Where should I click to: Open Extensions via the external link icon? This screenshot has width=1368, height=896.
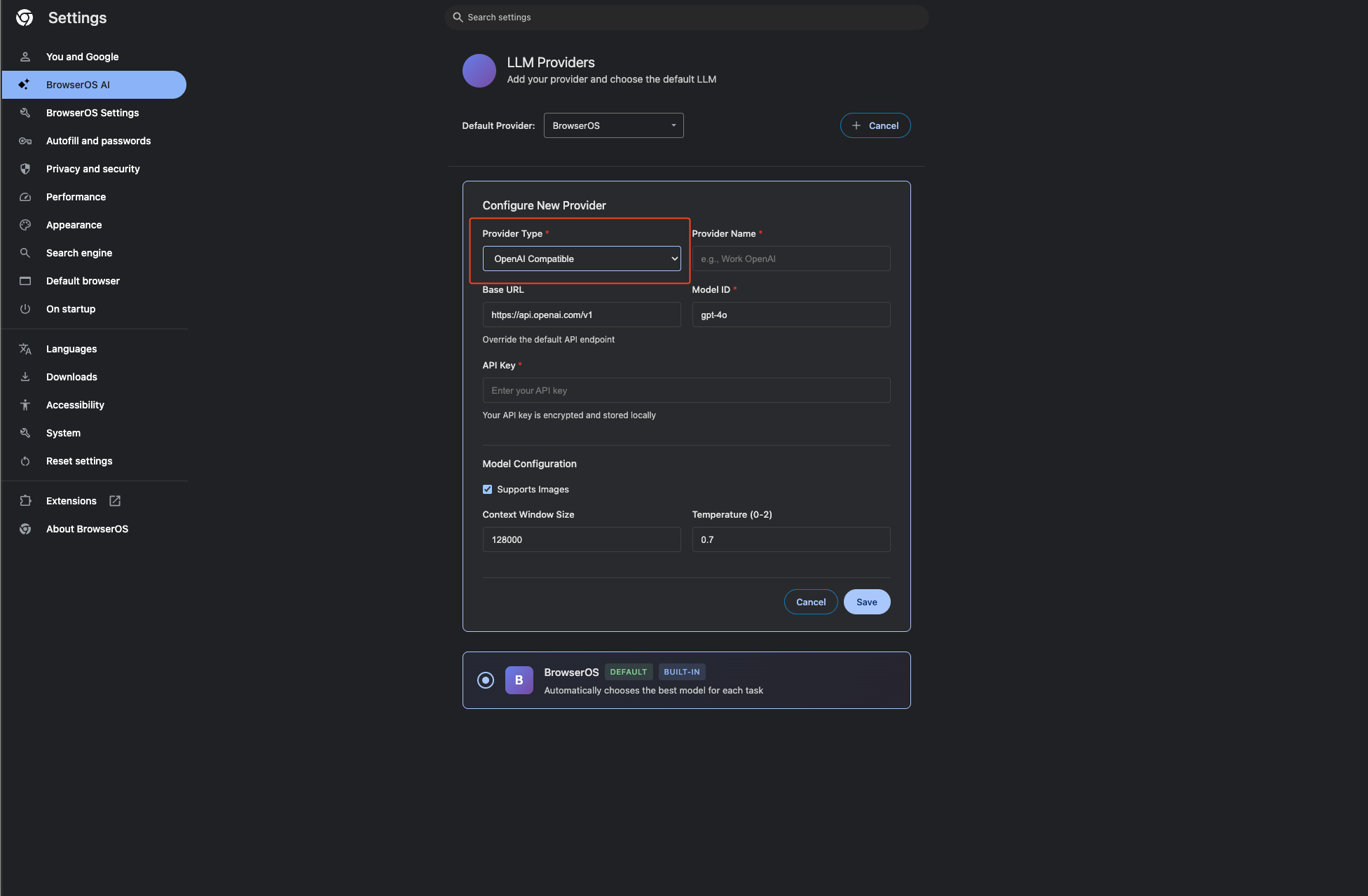click(x=114, y=500)
